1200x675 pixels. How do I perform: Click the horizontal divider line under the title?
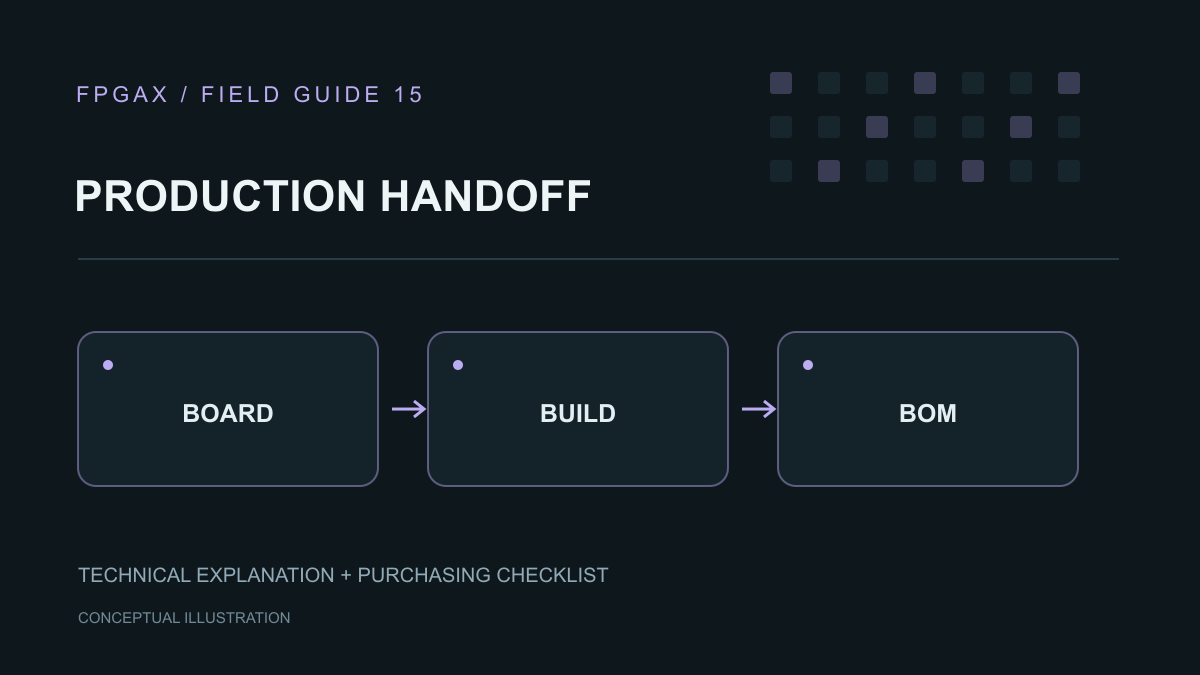(598, 259)
